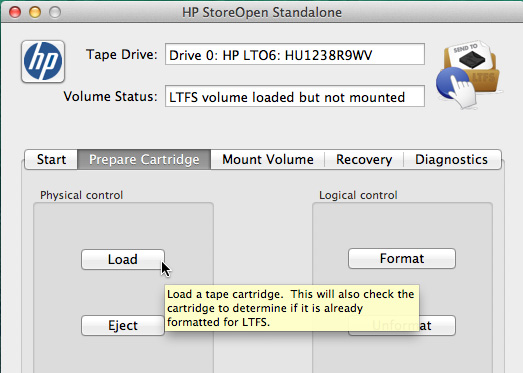Click the Physical control group label
Viewport: 523px width, 373px height.
coord(81,195)
